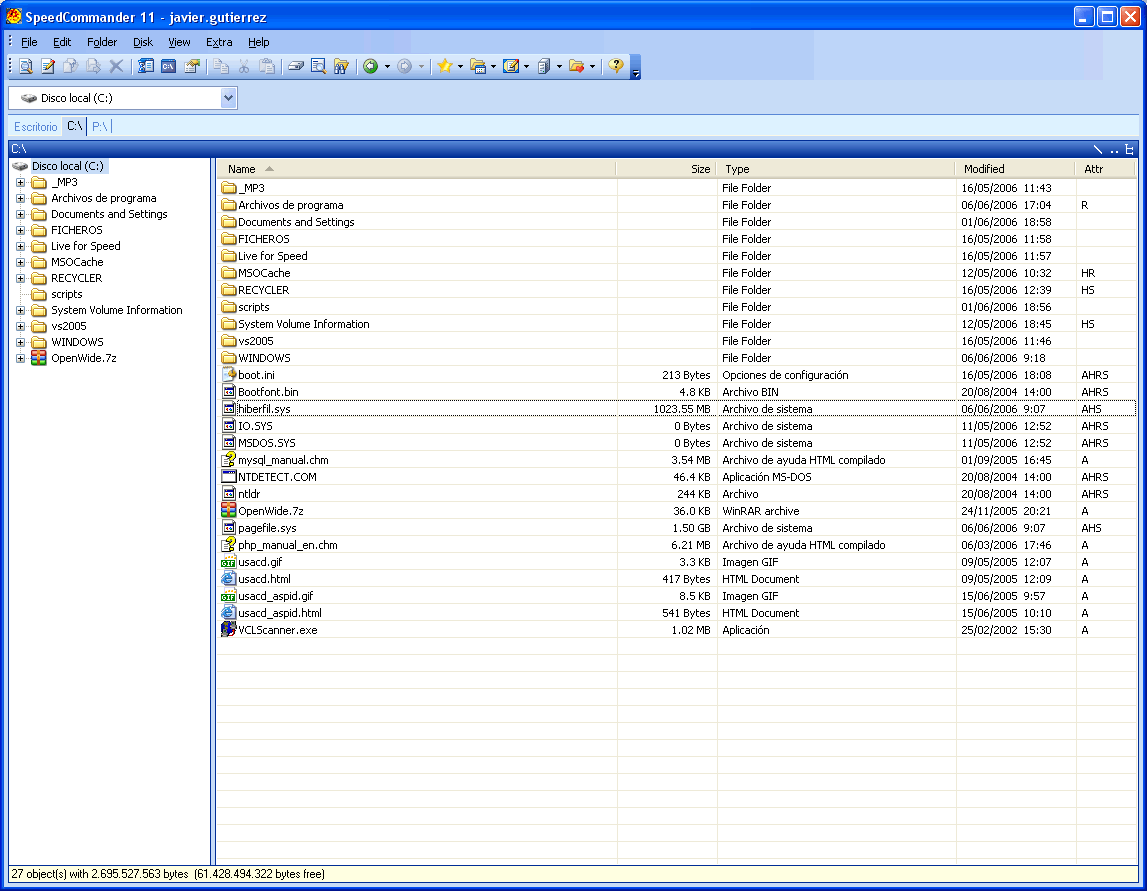Open the Help menu
This screenshot has height=891, width=1147.
(258, 42)
